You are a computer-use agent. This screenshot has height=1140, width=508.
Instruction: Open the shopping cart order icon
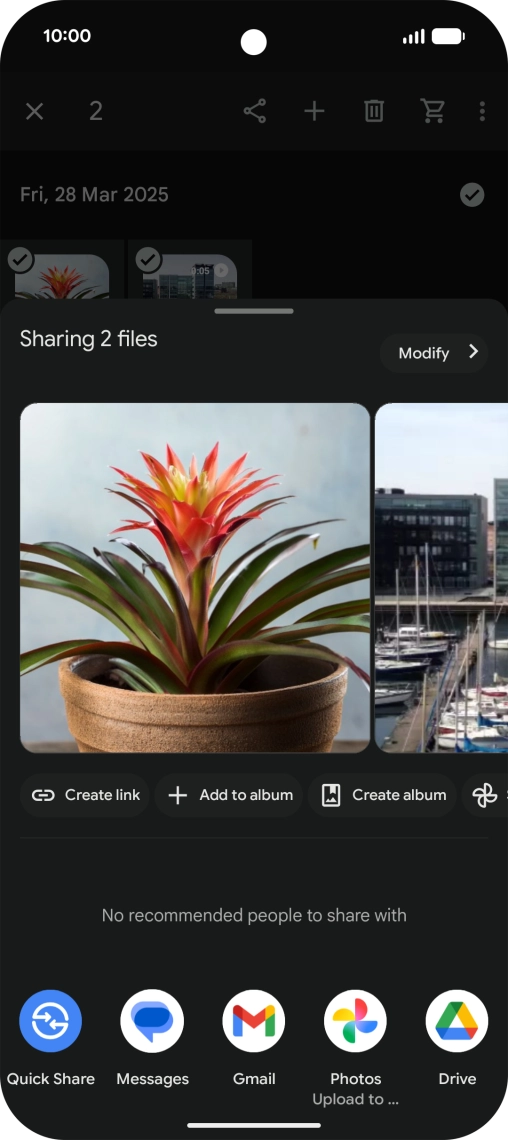(432, 111)
